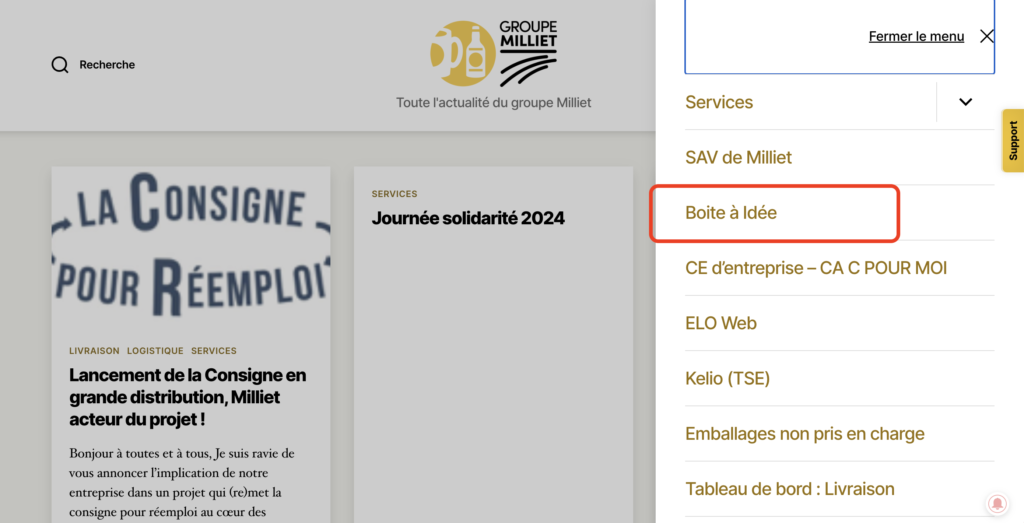The width and height of the screenshot is (1024, 523).
Task: Open SAV de Milliet menu entry
Action: pos(738,157)
